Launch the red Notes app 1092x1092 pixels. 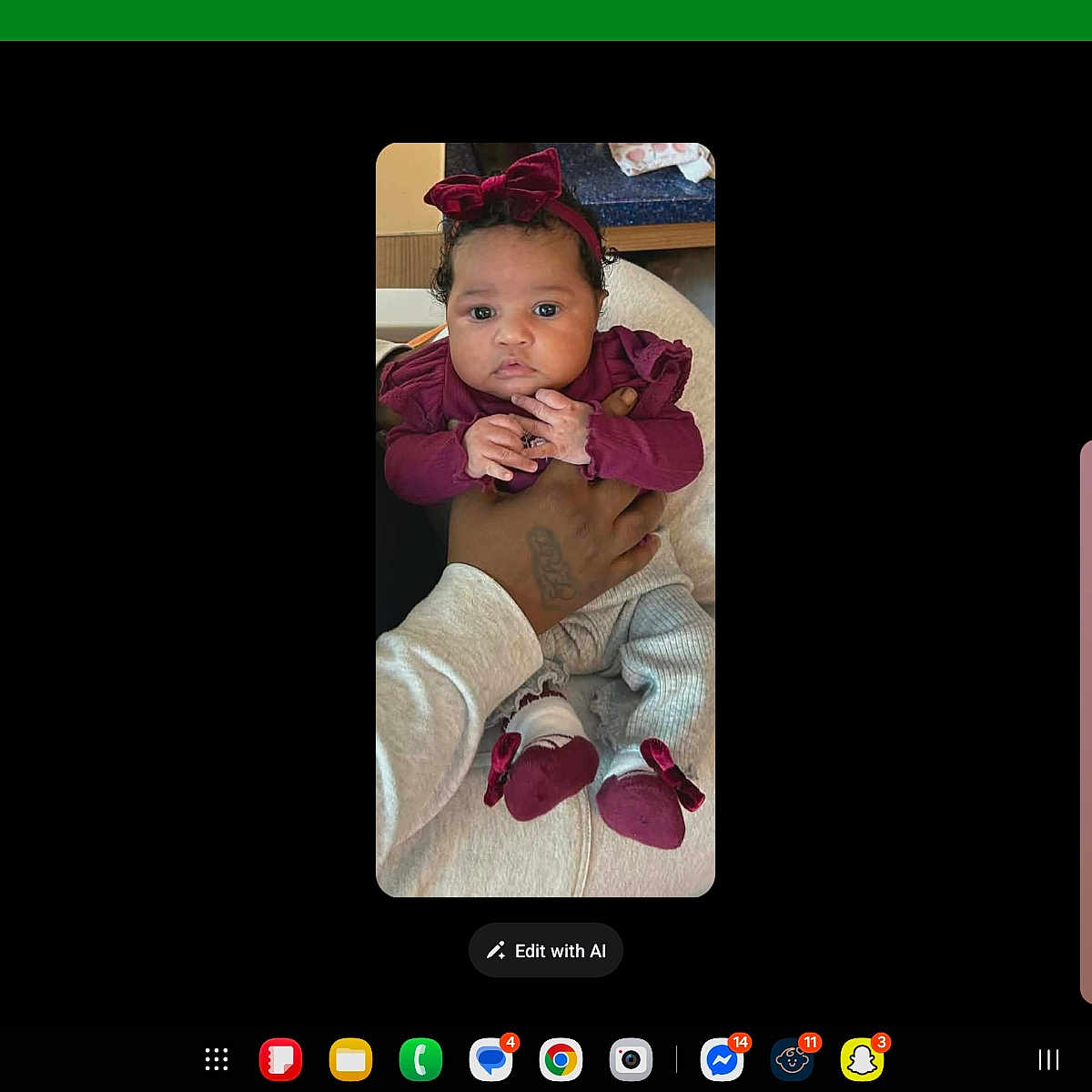point(280,1059)
